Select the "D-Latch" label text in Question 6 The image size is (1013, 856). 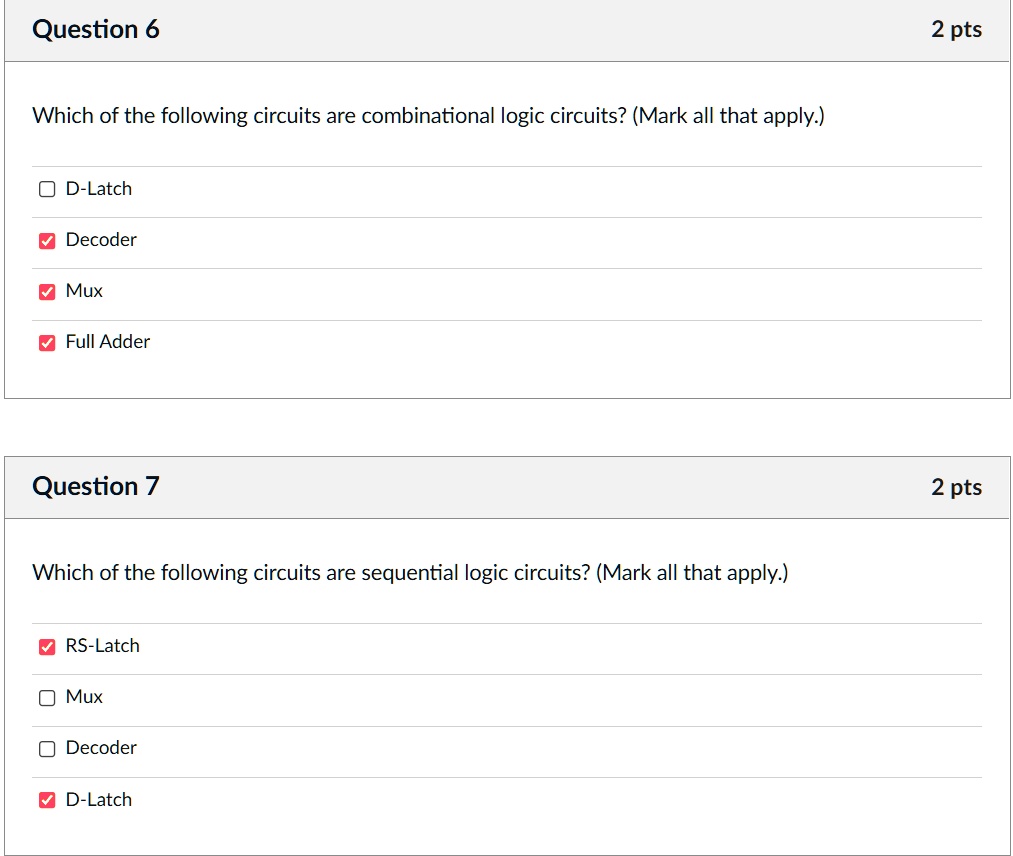(98, 189)
